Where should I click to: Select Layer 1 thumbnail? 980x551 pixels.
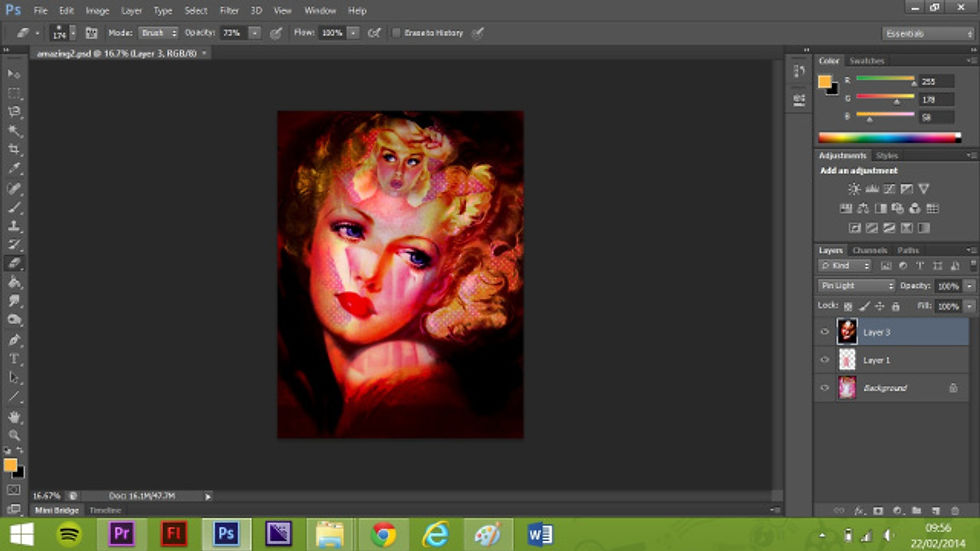click(847, 360)
